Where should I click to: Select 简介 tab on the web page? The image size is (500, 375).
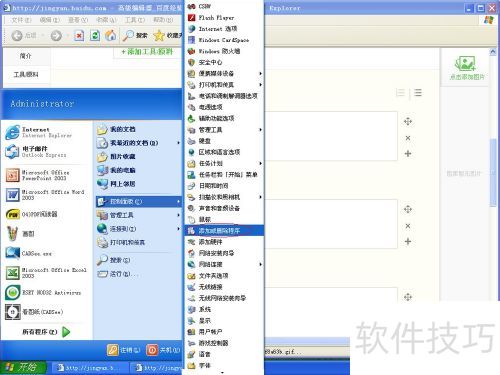[x=26, y=56]
